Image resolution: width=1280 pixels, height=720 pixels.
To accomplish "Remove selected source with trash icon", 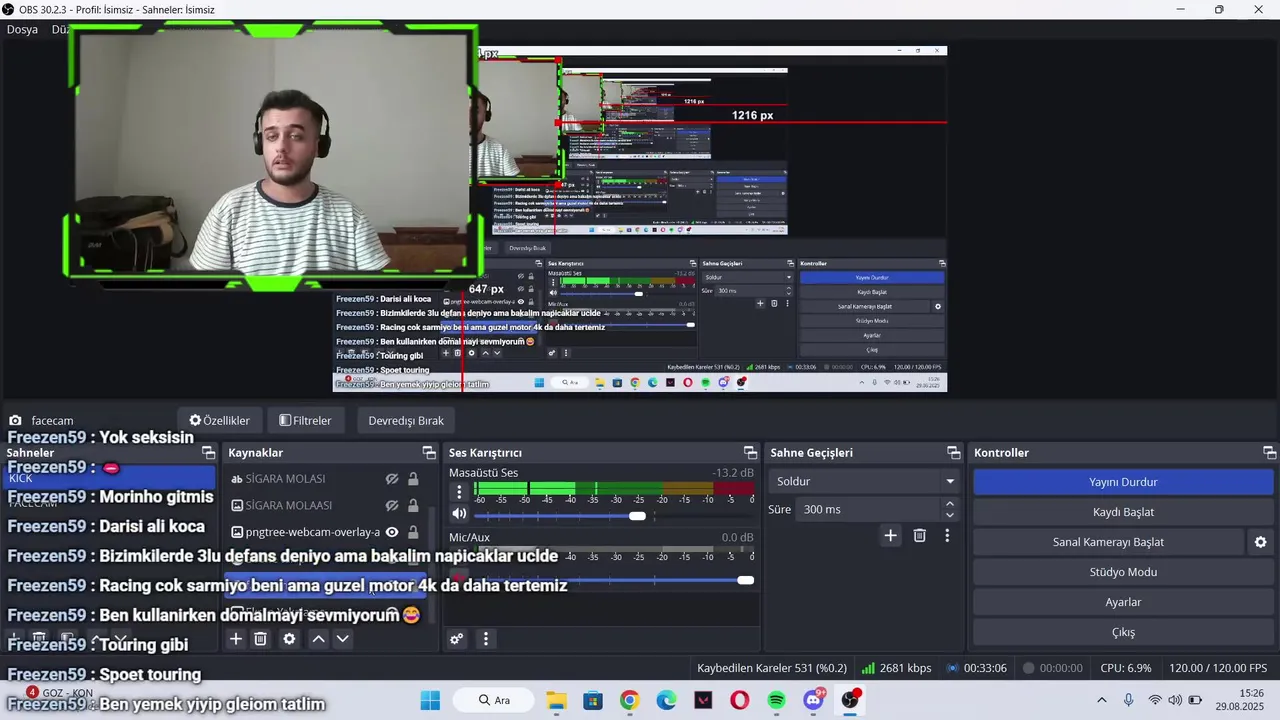I will [x=260, y=639].
